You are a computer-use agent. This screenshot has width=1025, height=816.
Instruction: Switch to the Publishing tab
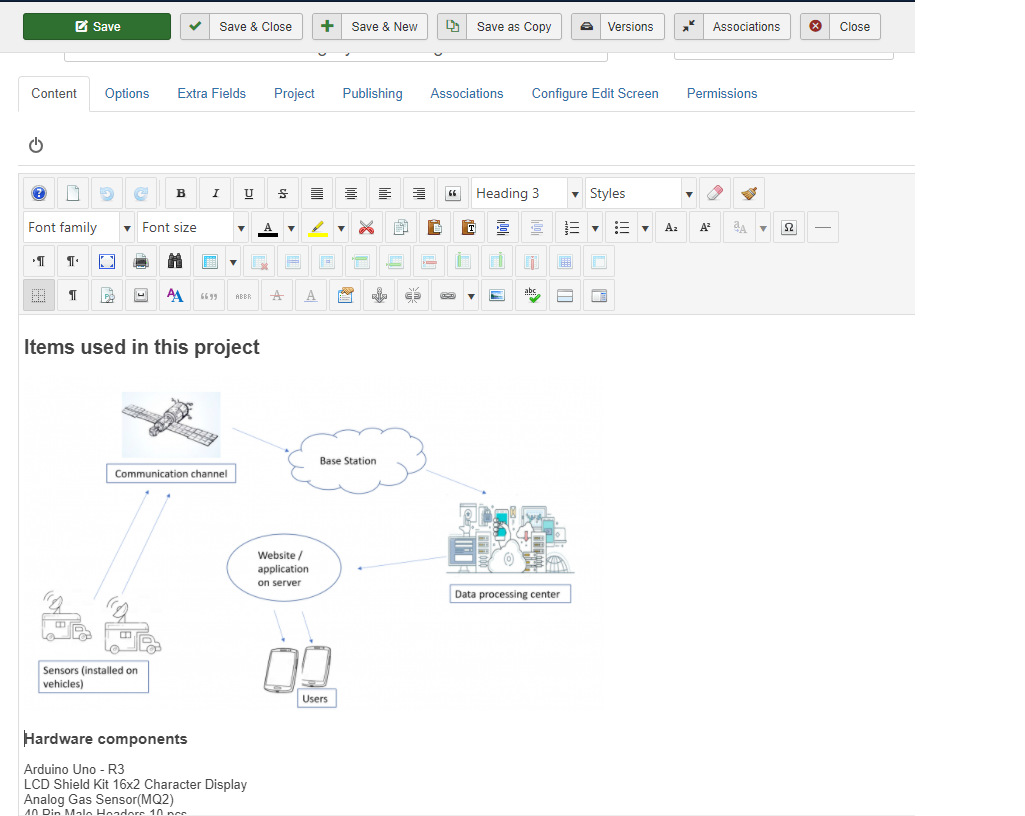tap(372, 94)
